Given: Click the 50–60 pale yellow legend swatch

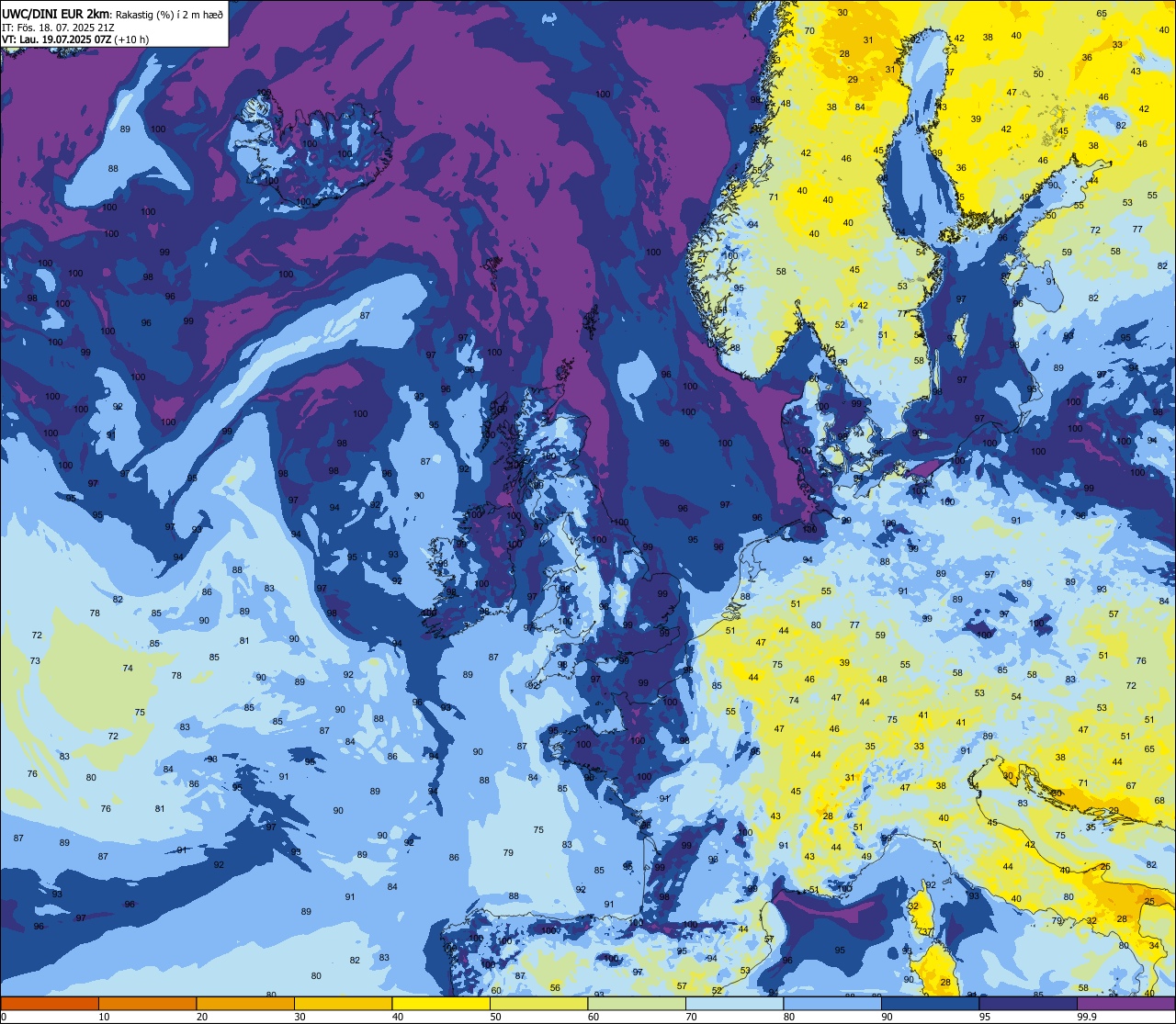Looking at the screenshot, I should pos(538,1003).
